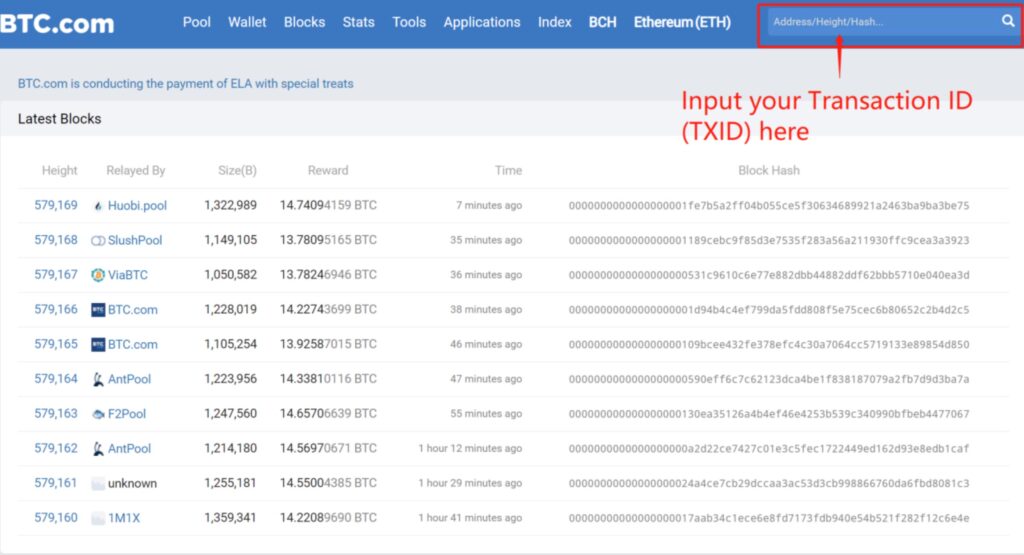Open block height 579,169

click(56, 205)
